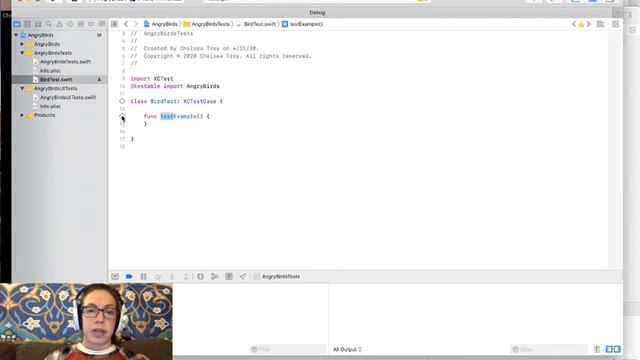Click Step Over in debug bar
640x360 pixels.
pos(158,276)
